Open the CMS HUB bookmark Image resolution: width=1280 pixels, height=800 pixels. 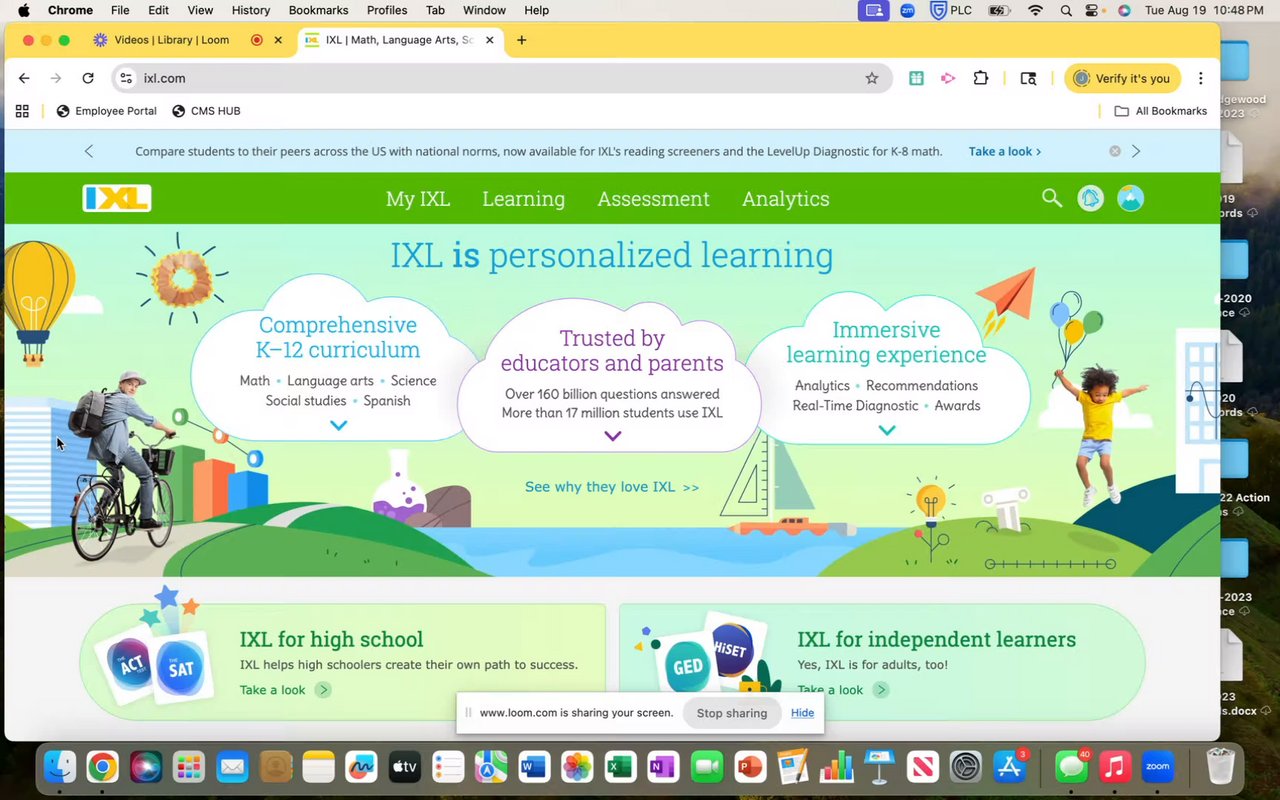[x=206, y=111]
